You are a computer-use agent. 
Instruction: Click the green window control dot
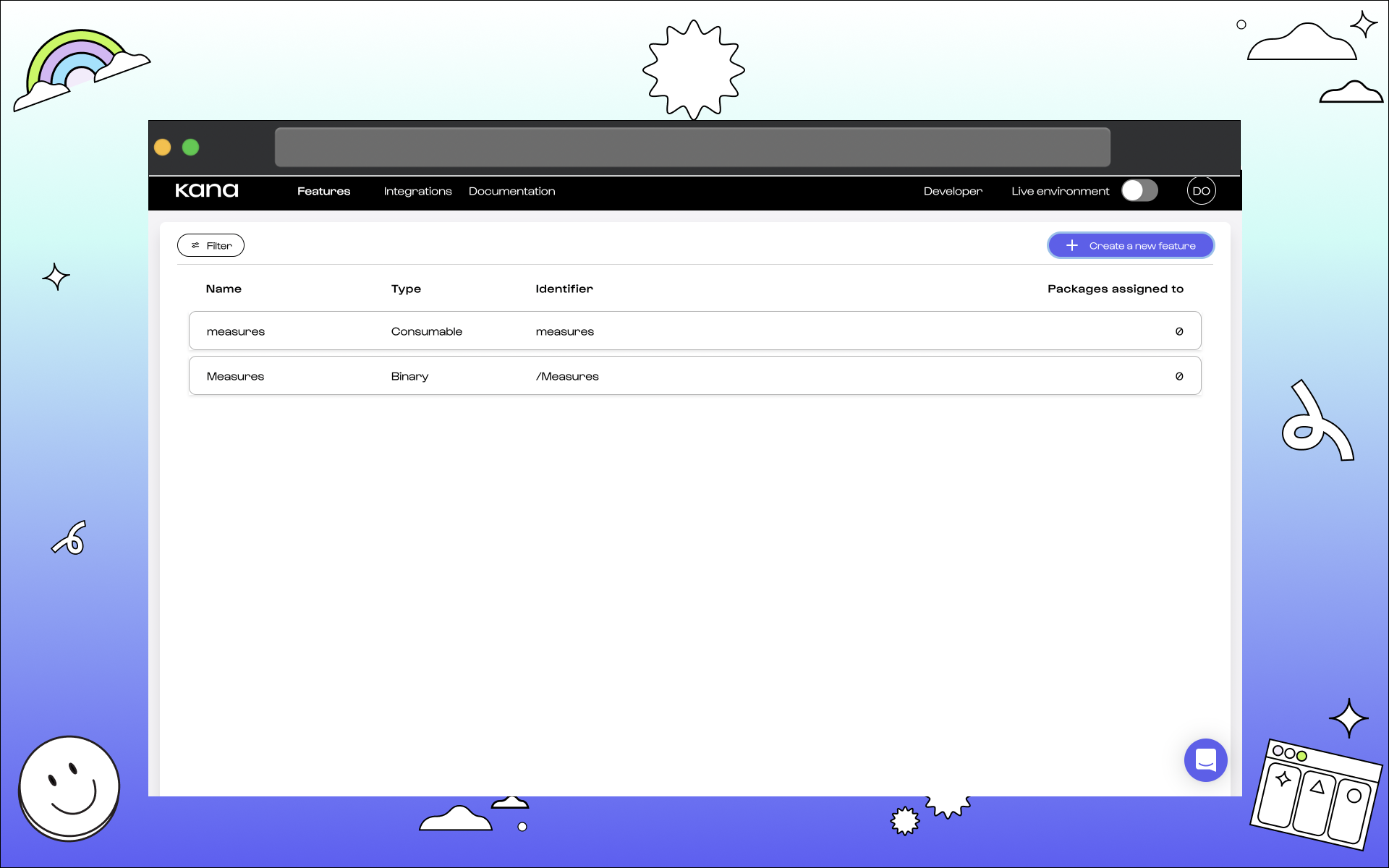coord(191,148)
